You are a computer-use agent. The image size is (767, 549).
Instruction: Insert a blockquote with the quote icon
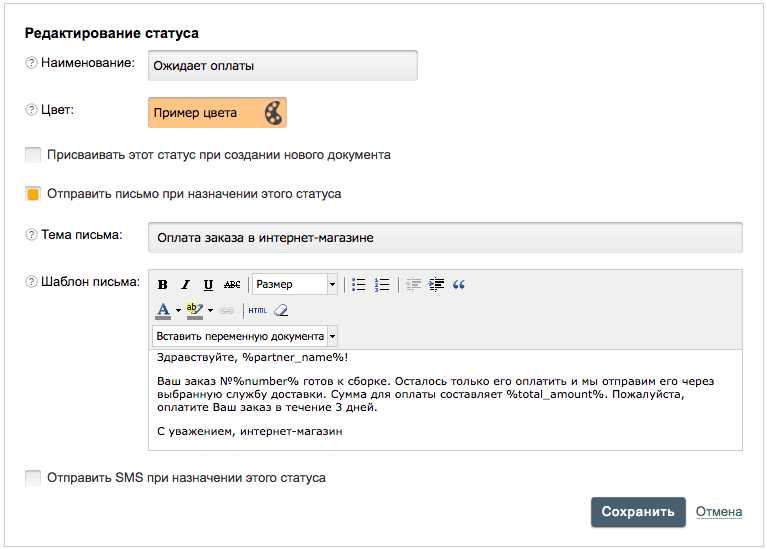coord(459,285)
